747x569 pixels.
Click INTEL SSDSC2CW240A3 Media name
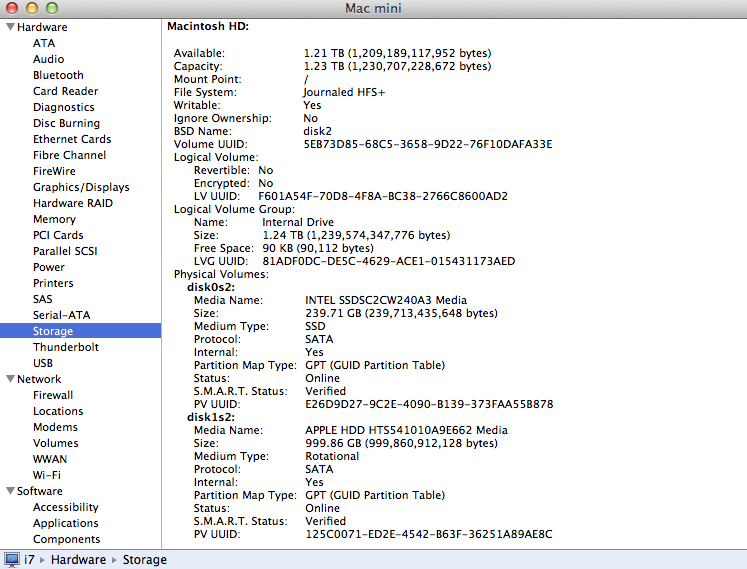click(x=386, y=300)
